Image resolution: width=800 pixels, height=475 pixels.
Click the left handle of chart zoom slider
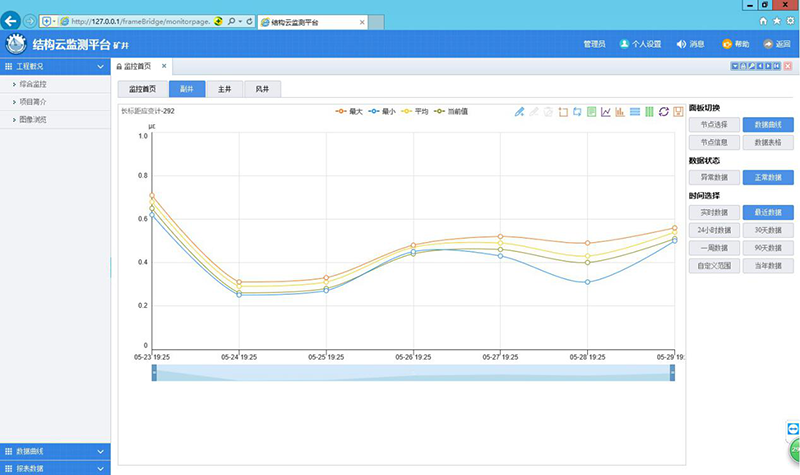pyautogui.click(x=154, y=373)
